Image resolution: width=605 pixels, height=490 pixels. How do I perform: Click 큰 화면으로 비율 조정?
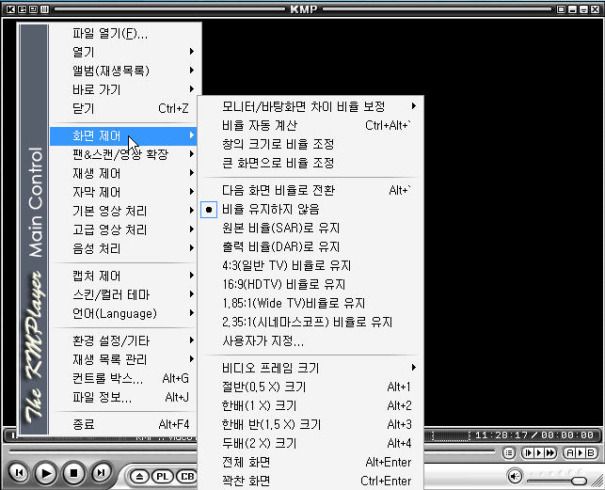point(311,163)
